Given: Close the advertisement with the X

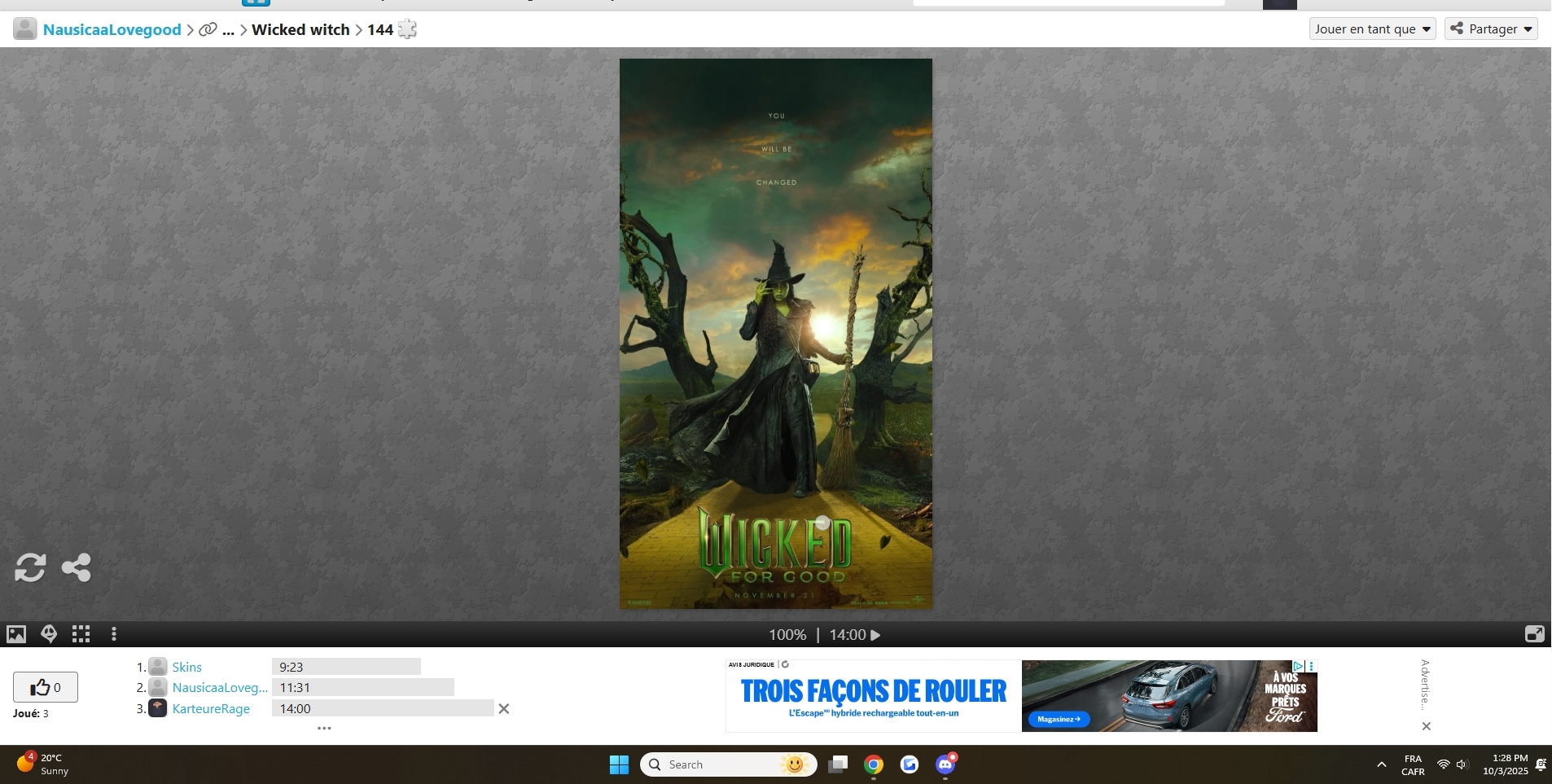Looking at the screenshot, I should click(x=1427, y=726).
